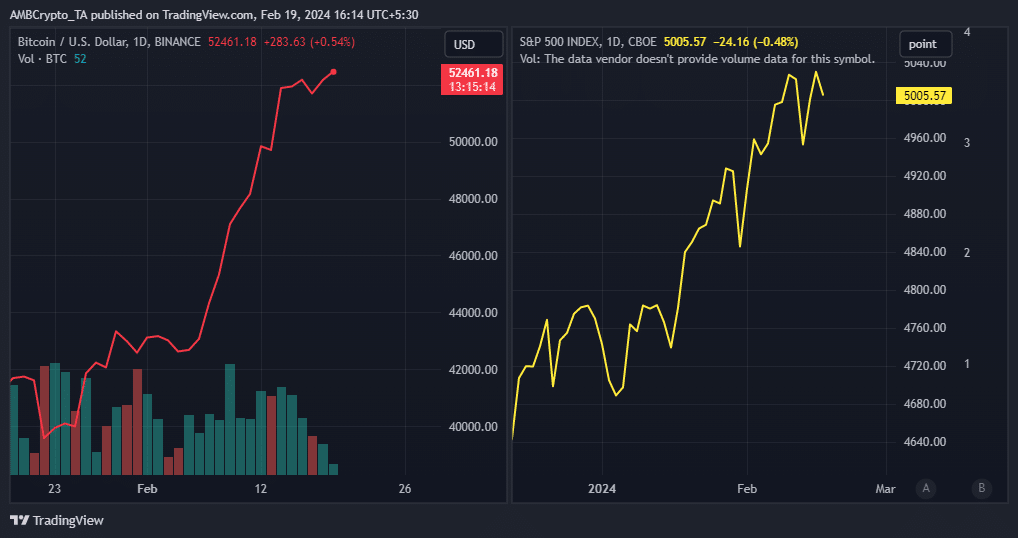Click the auto-scale A button
This screenshot has height=538, width=1018.
pos(926,488)
